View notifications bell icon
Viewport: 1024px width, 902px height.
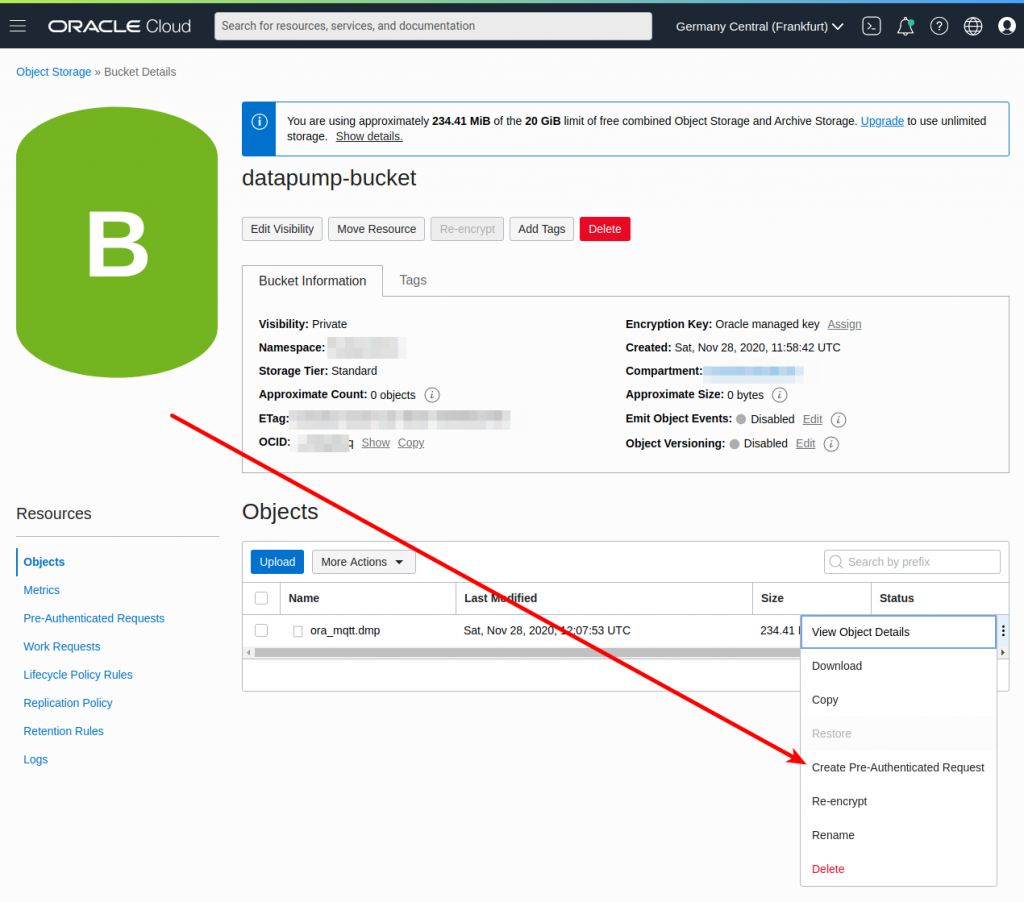[905, 26]
